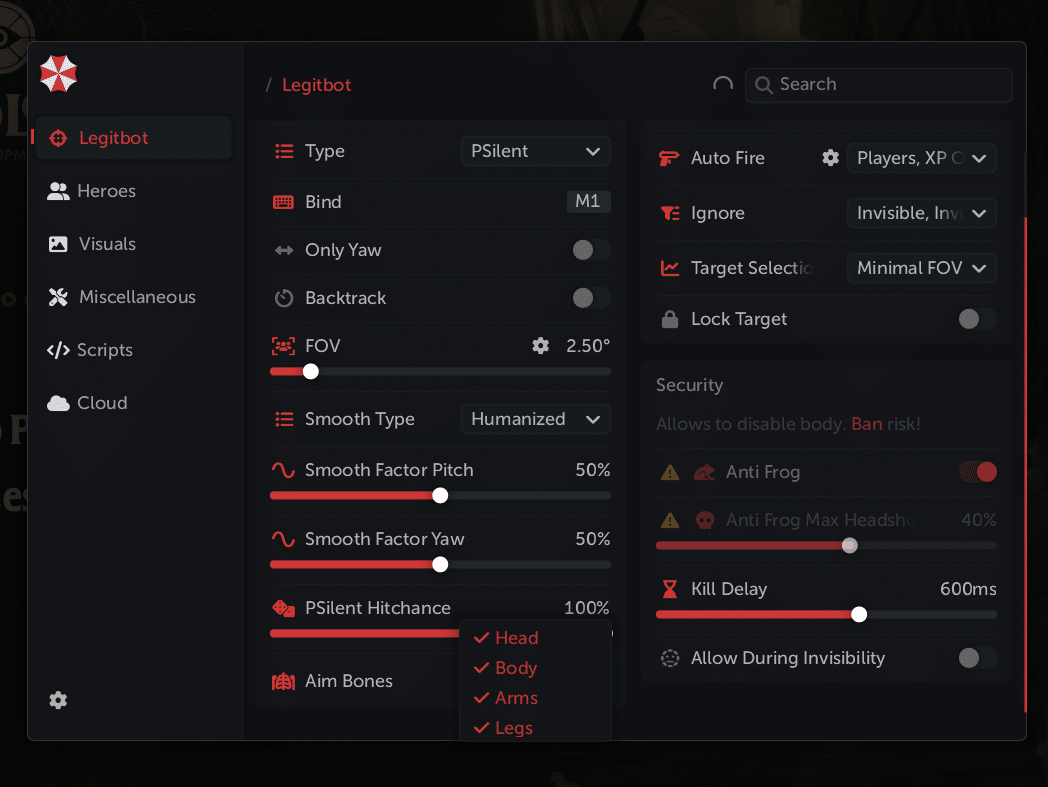Click the FOV settings gear icon
1048x787 pixels.
pos(541,346)
